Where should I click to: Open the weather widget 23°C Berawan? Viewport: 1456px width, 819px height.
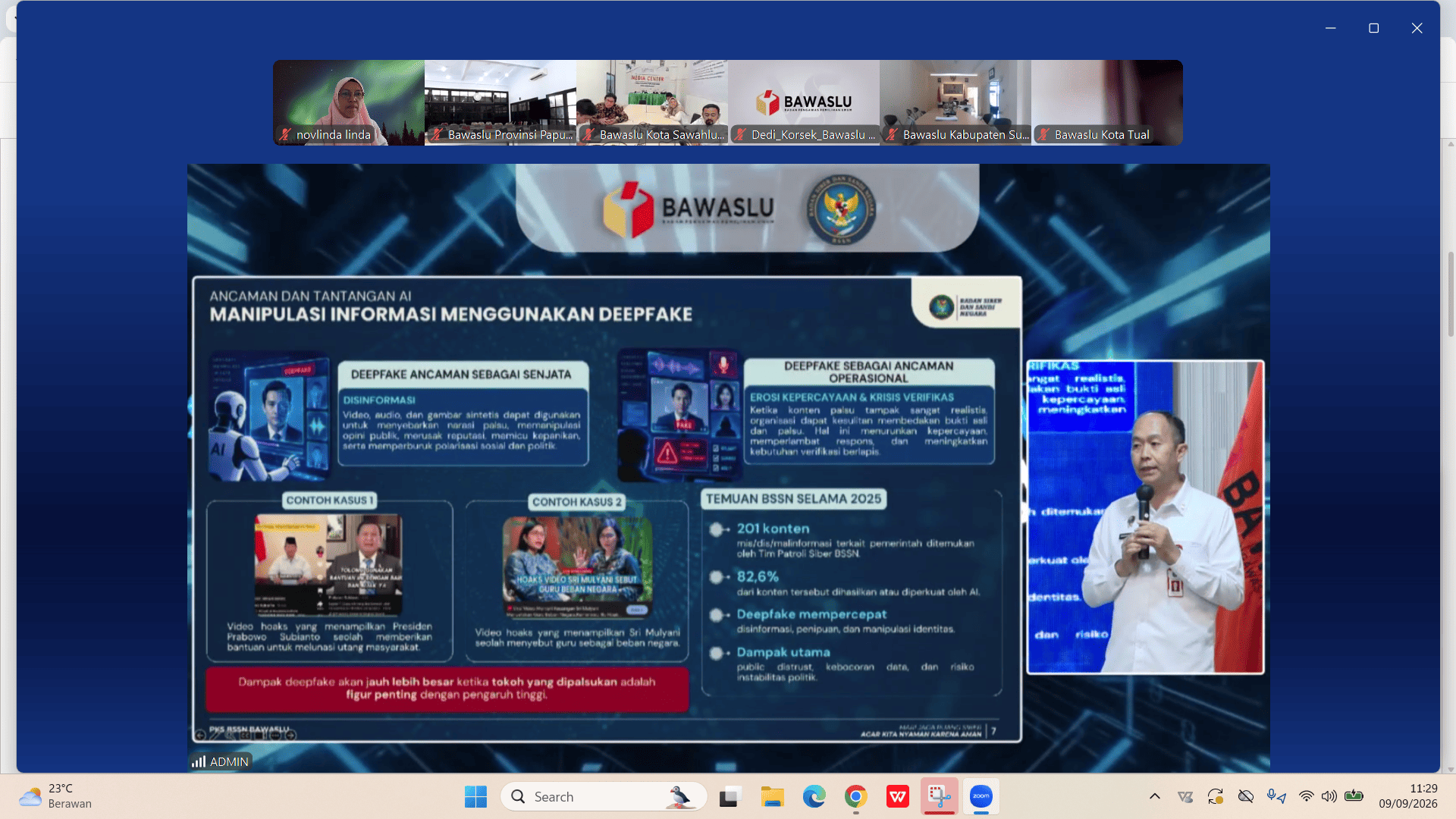55,796
